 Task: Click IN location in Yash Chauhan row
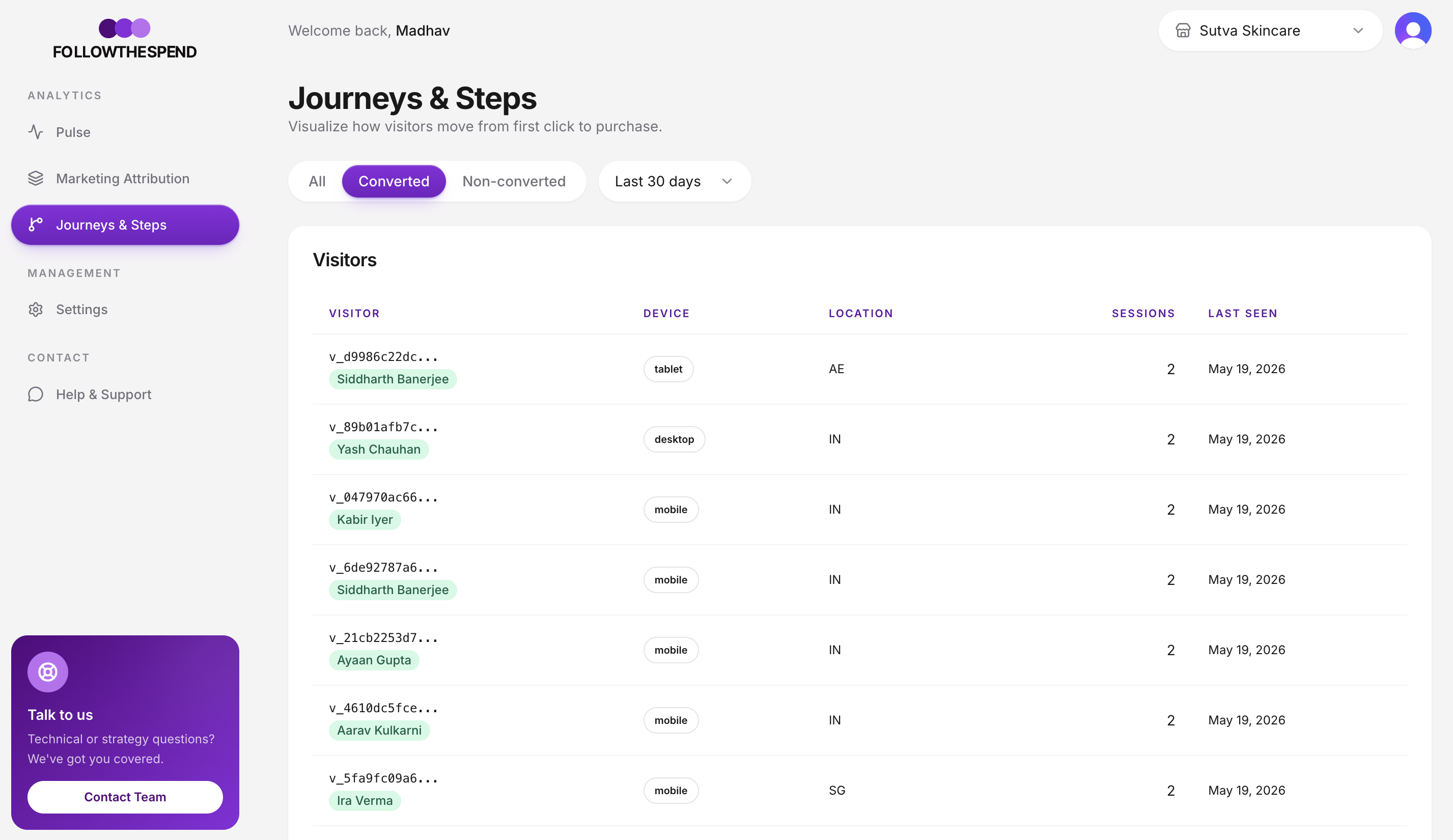834,439
